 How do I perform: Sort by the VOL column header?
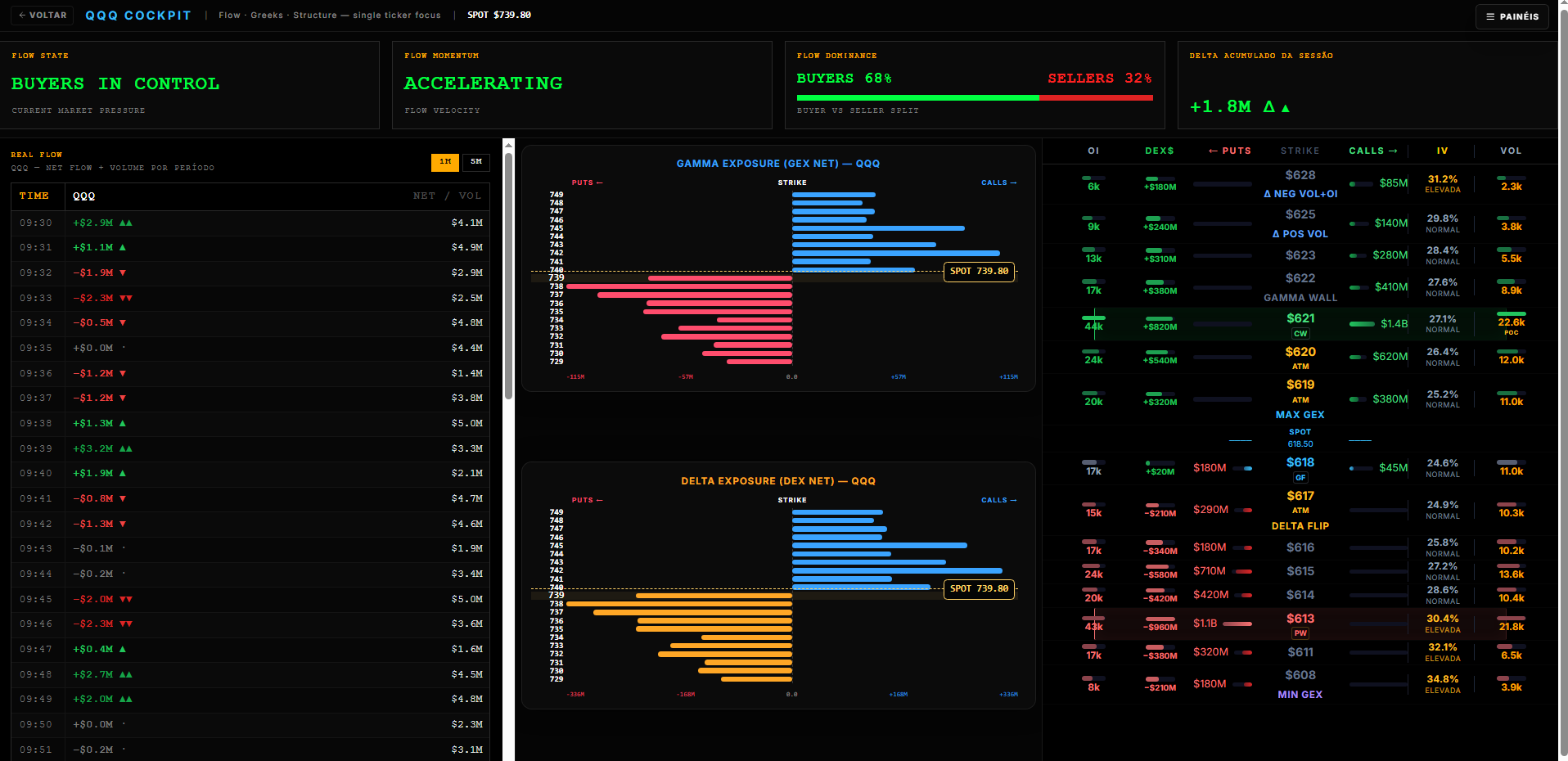(1511, 151)
